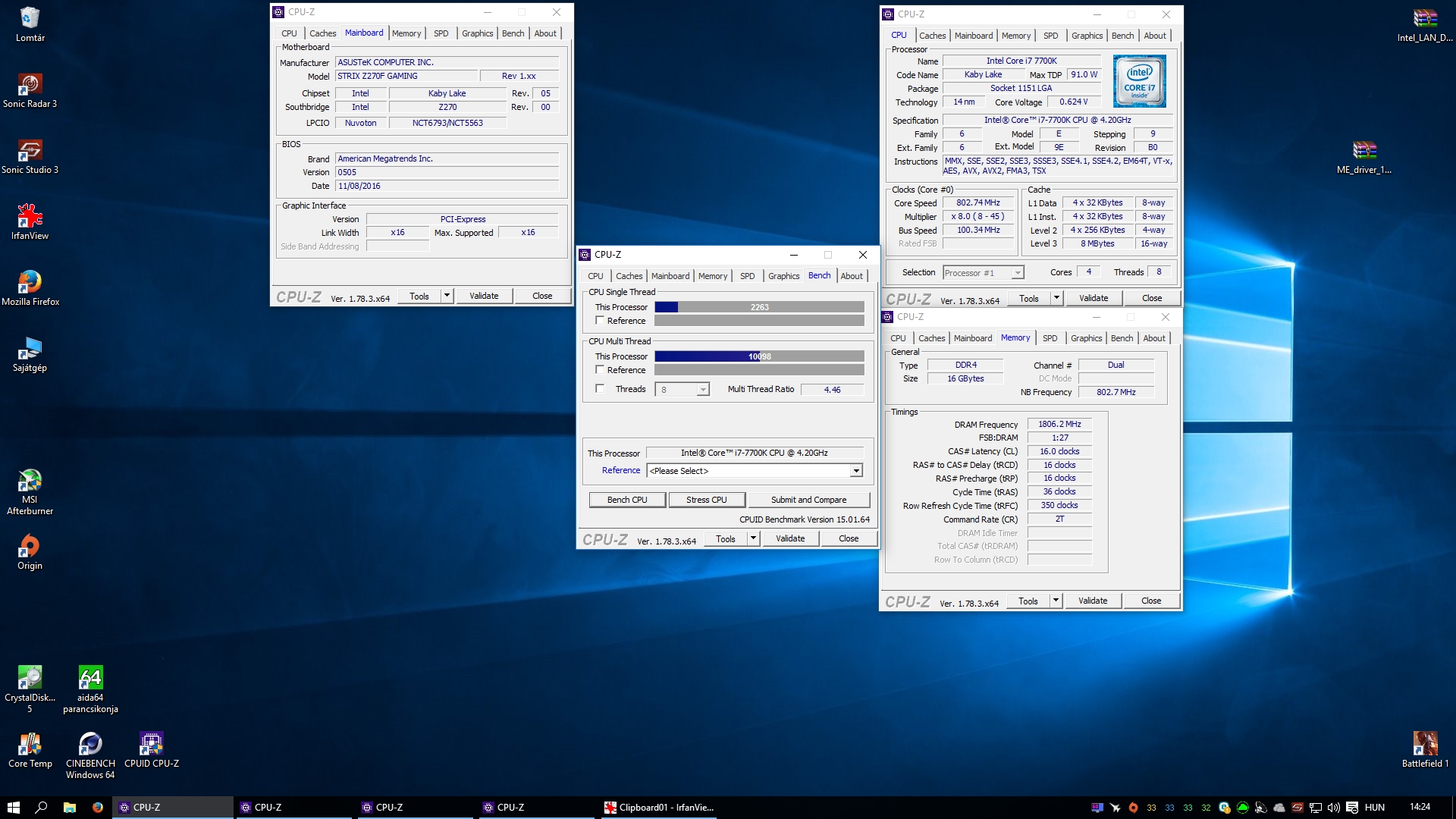Open the aida64 parancsikonja shortcut
Image resolution: width=1456 pixels, height=819 pixels.
[x=90, y=689]
